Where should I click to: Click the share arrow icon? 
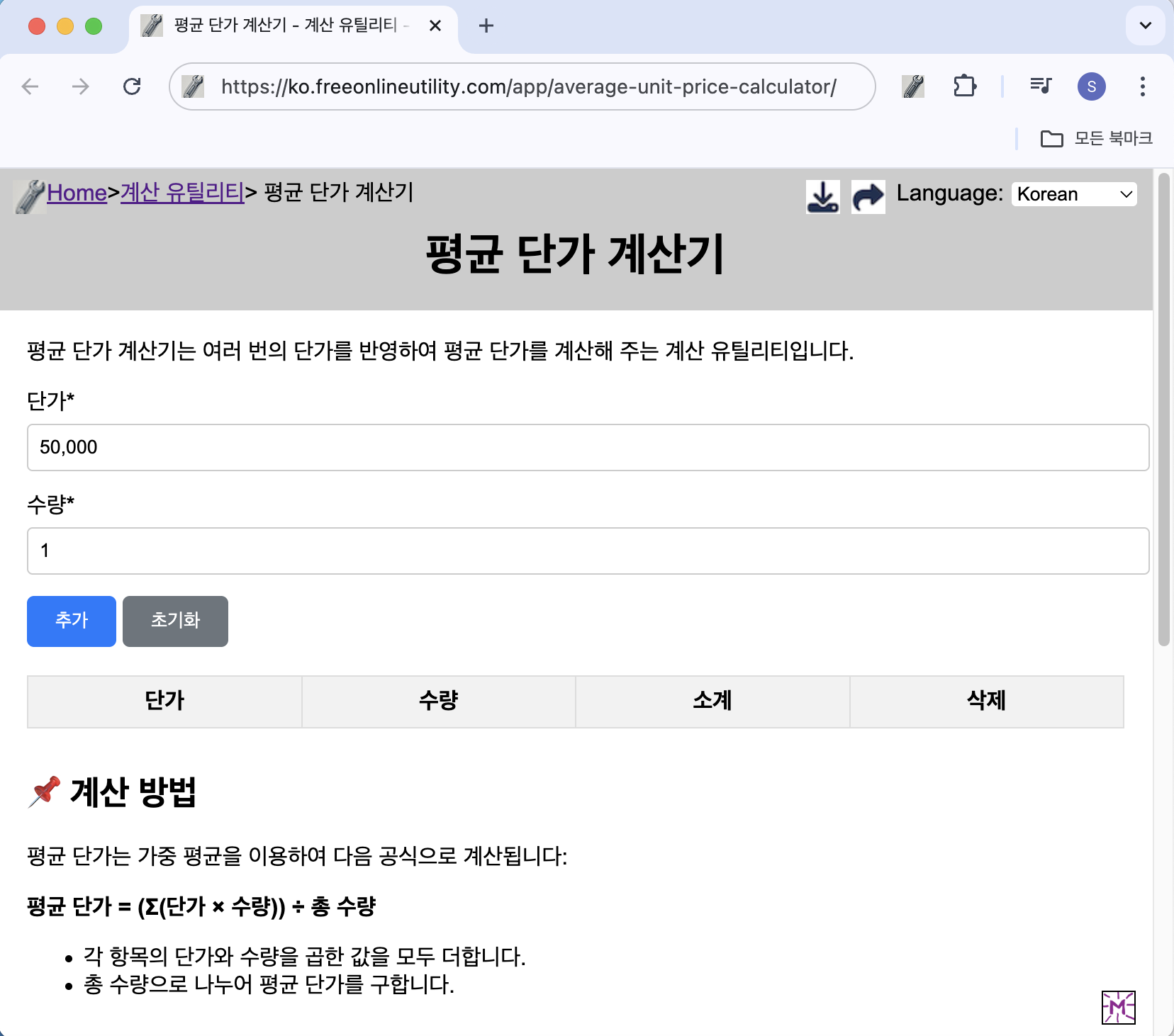click(868, 196)
